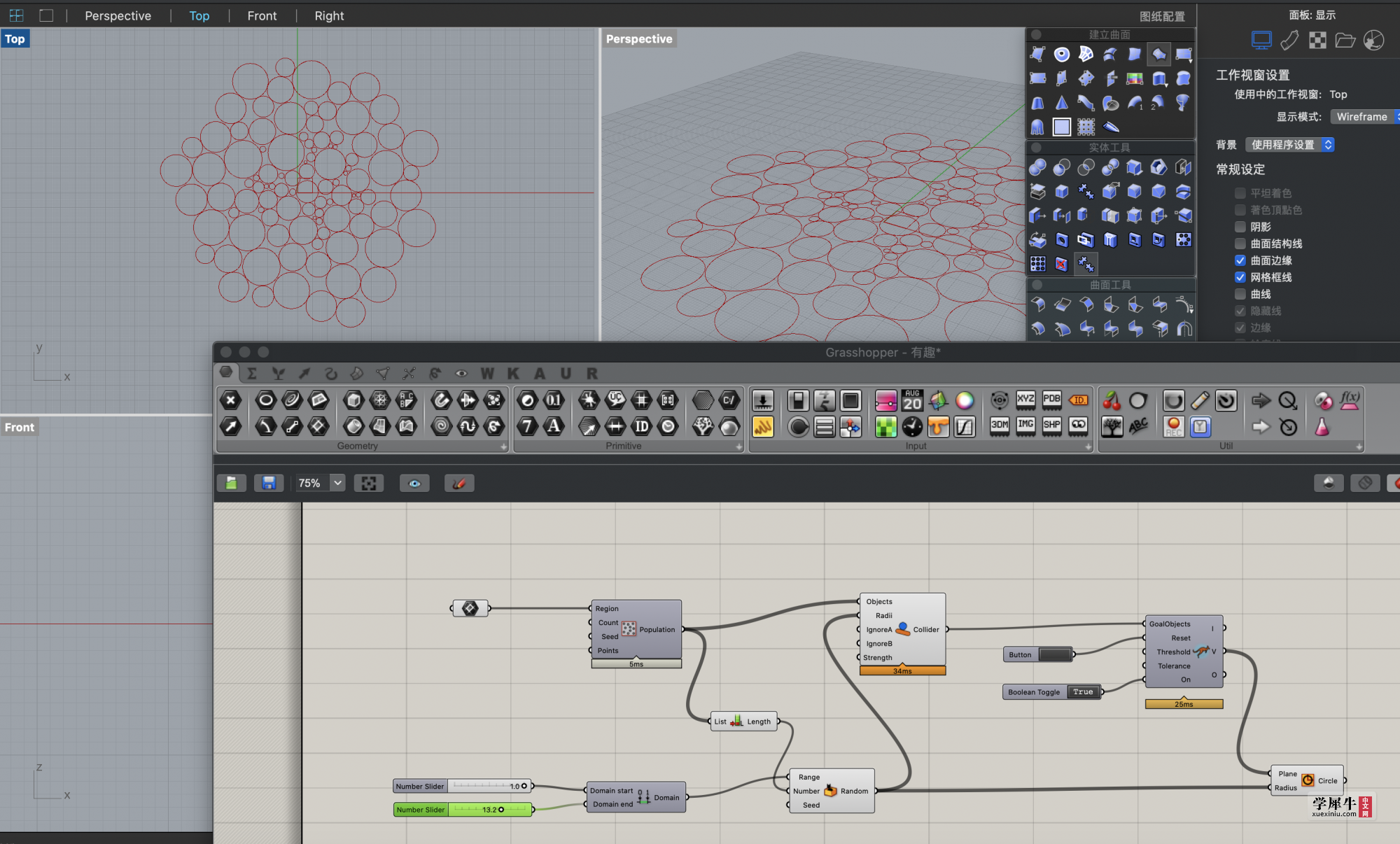Pick the Clock input icon
The width and height of the screenshot is (1400, 844).
pyautogui.click(x=912, y=425)
